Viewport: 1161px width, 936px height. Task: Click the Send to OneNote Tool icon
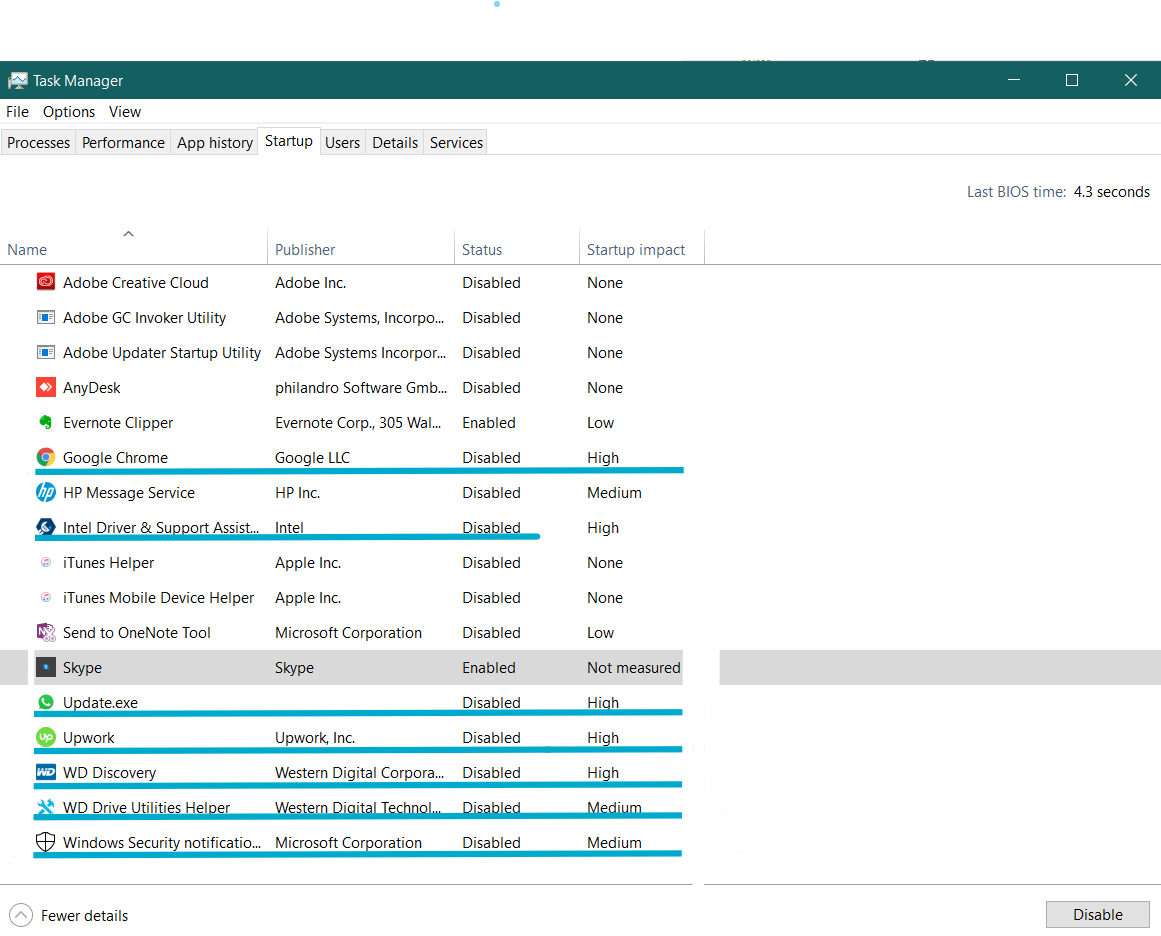[45, 632]
